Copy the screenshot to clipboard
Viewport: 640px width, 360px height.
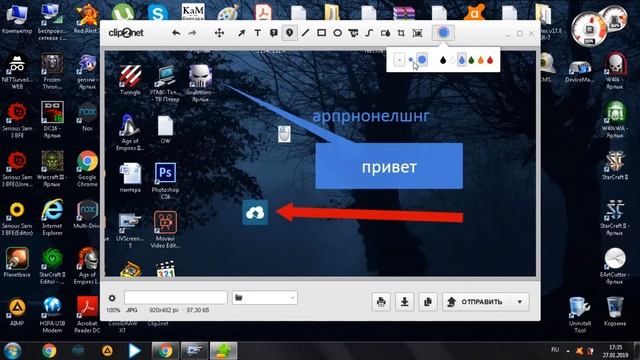428,302
